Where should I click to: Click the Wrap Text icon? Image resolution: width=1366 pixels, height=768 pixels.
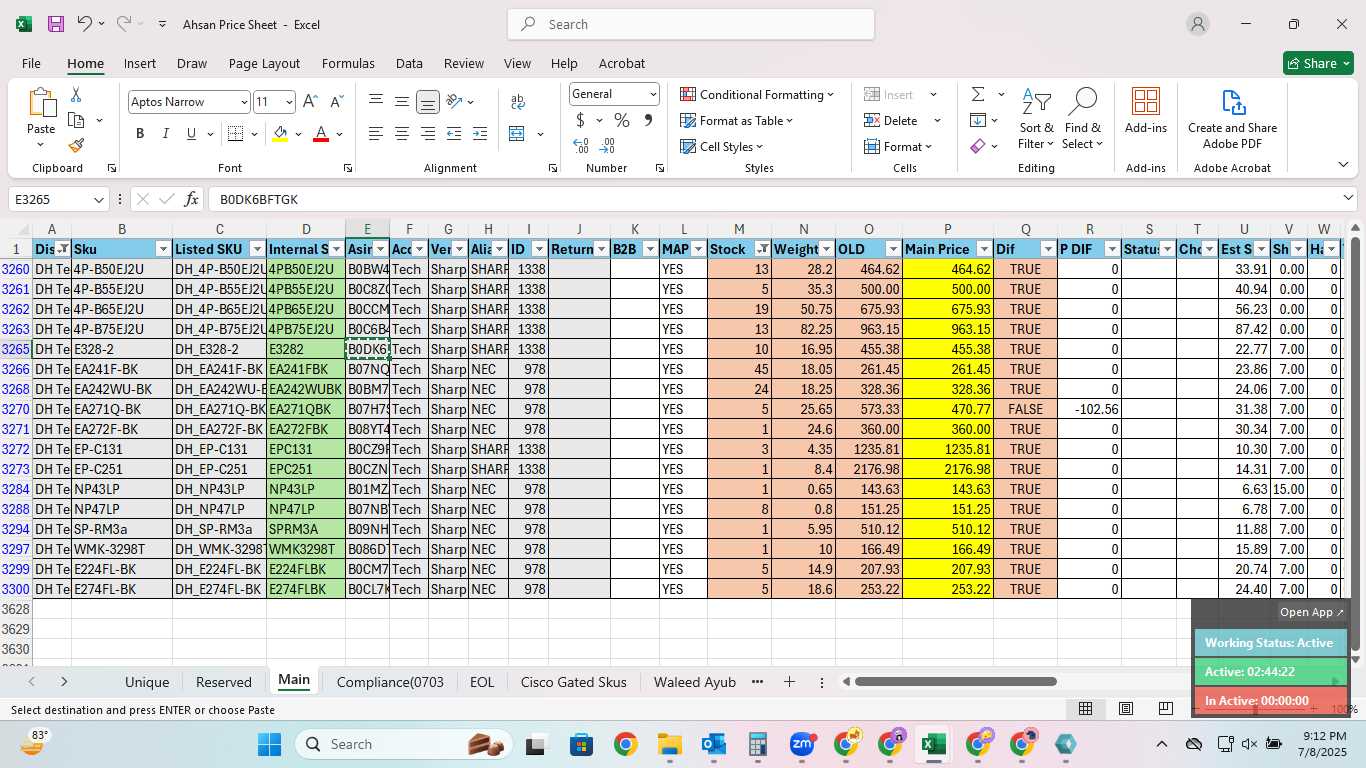point(518,102)
